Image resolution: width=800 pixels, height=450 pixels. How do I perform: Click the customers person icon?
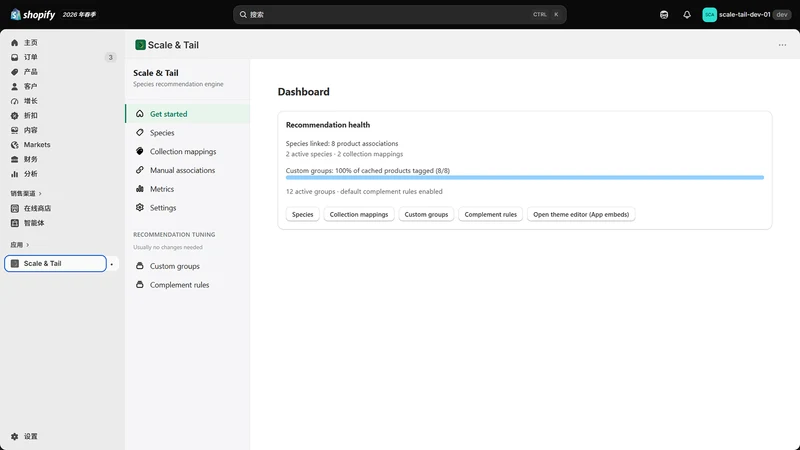coord(14,87)
